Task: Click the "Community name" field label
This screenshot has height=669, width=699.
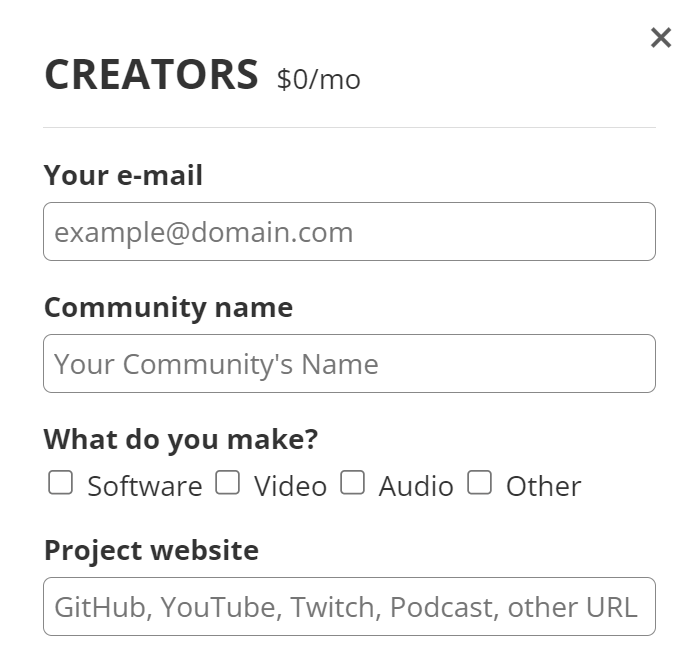Action: (168, 307)
